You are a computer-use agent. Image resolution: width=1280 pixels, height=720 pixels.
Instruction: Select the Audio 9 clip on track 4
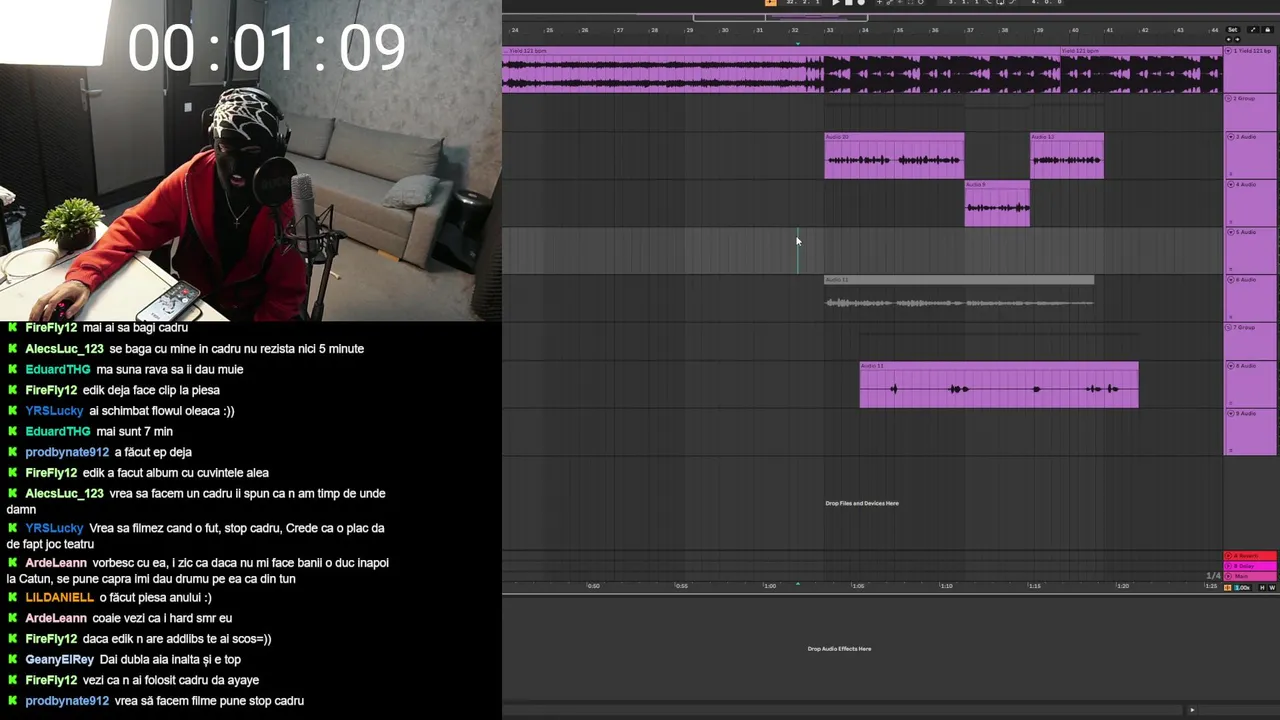click(997, 203)
